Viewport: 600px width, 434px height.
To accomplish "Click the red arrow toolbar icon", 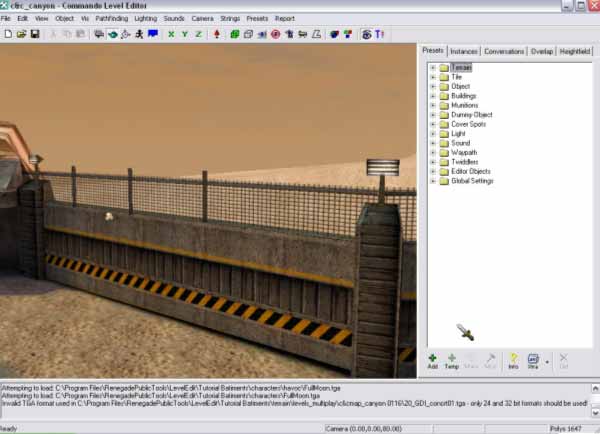I will [x=217, y=34].
